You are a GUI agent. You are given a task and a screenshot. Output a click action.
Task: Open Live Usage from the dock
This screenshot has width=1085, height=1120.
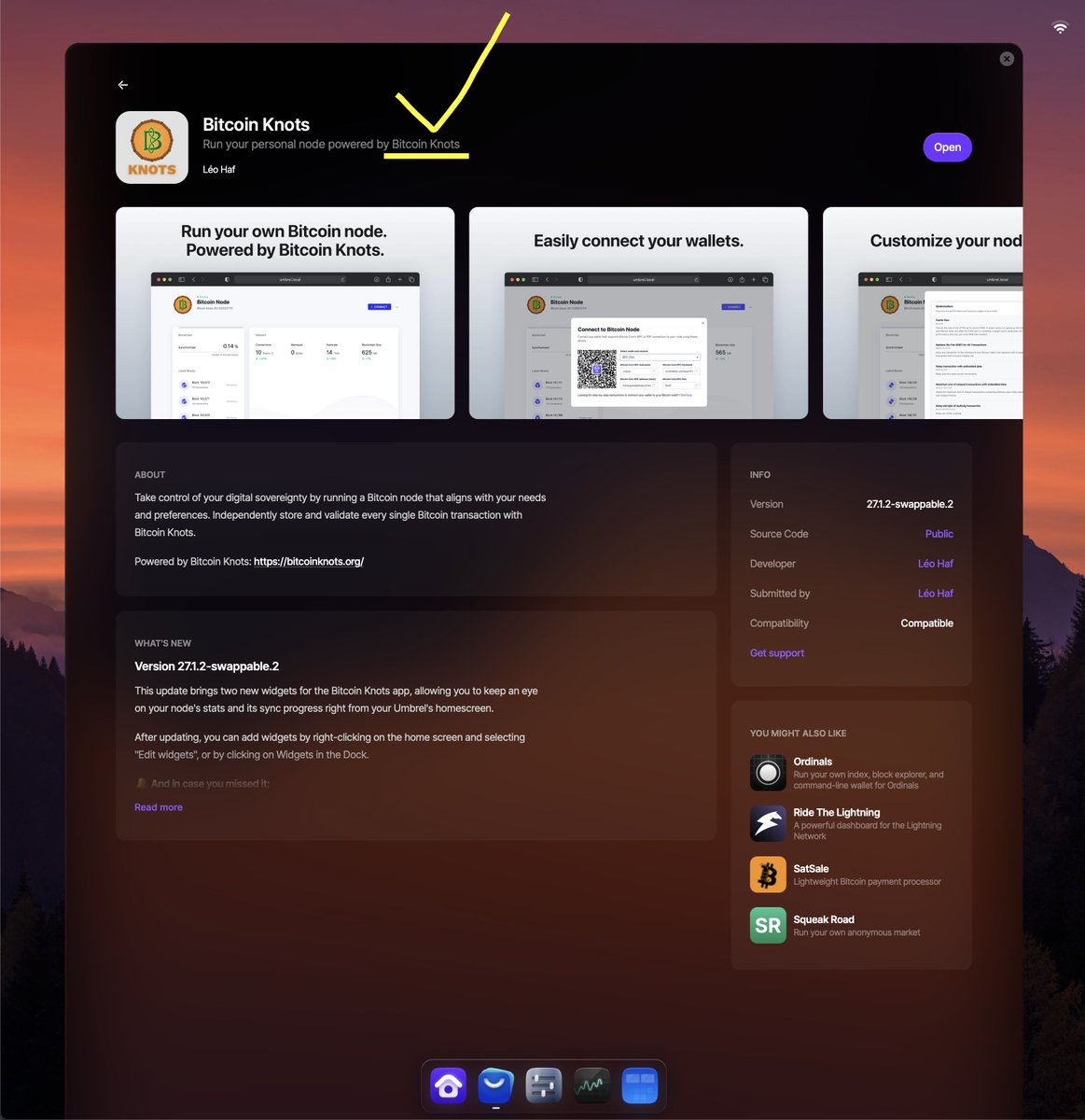(591, 1085)
